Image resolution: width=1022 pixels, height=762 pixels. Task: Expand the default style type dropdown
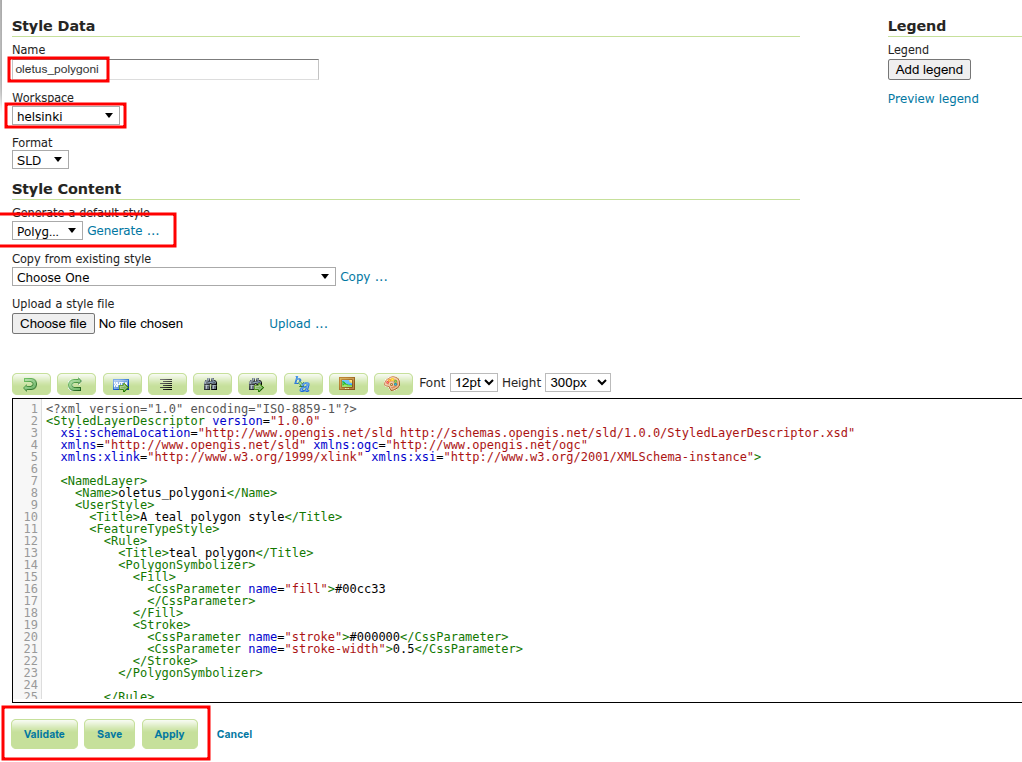[47, 231]
